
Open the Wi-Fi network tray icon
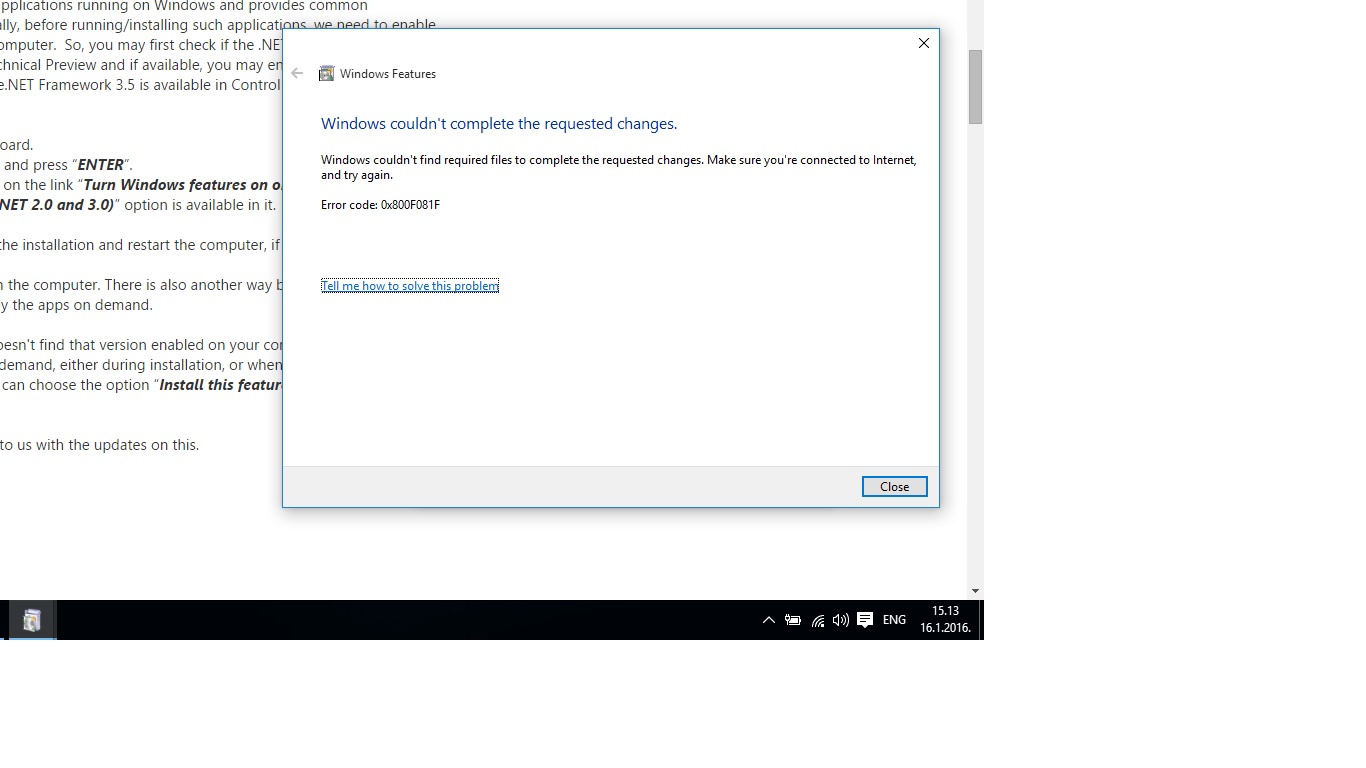tap(818, 620)
